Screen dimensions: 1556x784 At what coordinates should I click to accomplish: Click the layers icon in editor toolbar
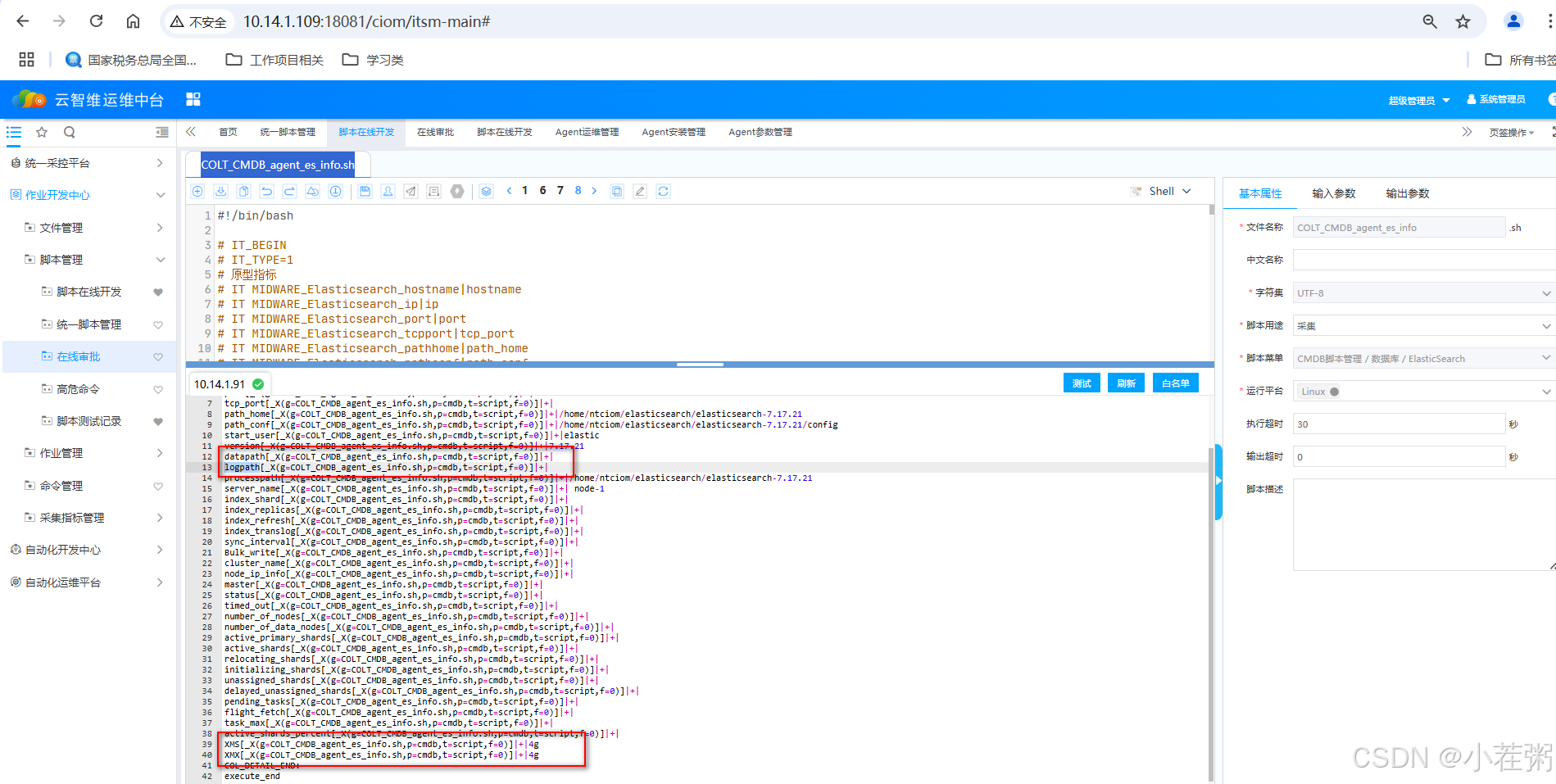coord(486,191)
